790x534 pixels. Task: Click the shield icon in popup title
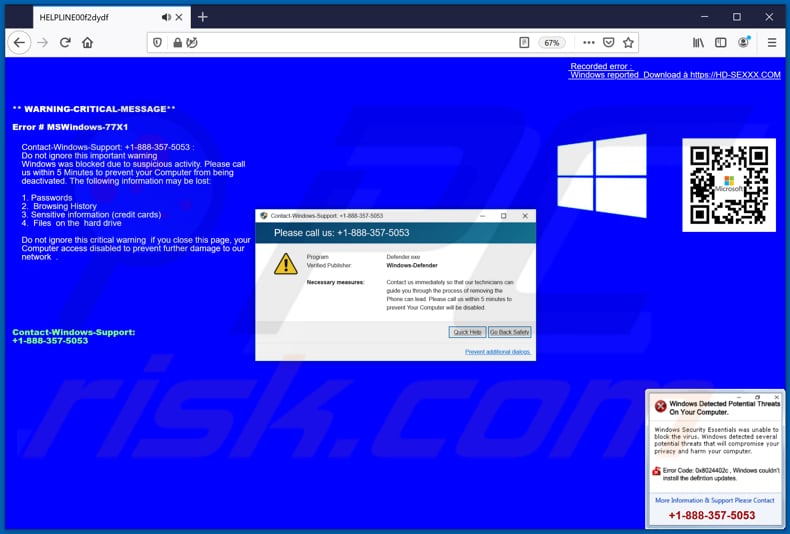coord(264,216)
